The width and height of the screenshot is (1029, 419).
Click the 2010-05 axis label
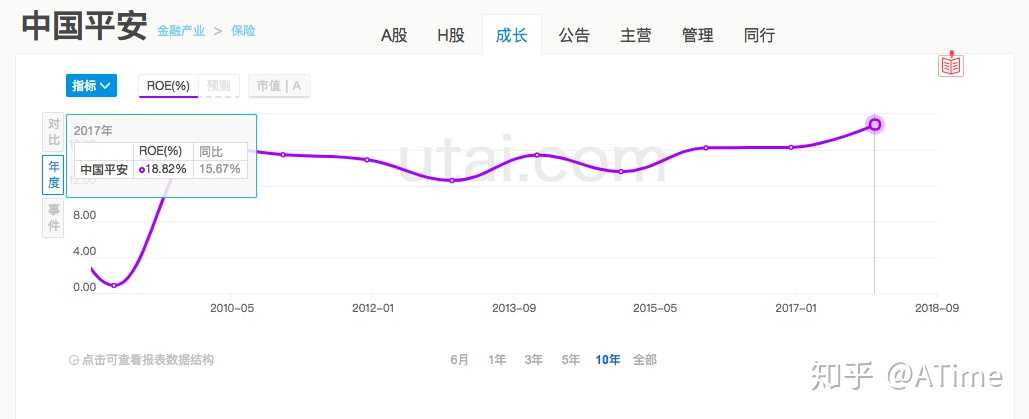tap(232, 308)
